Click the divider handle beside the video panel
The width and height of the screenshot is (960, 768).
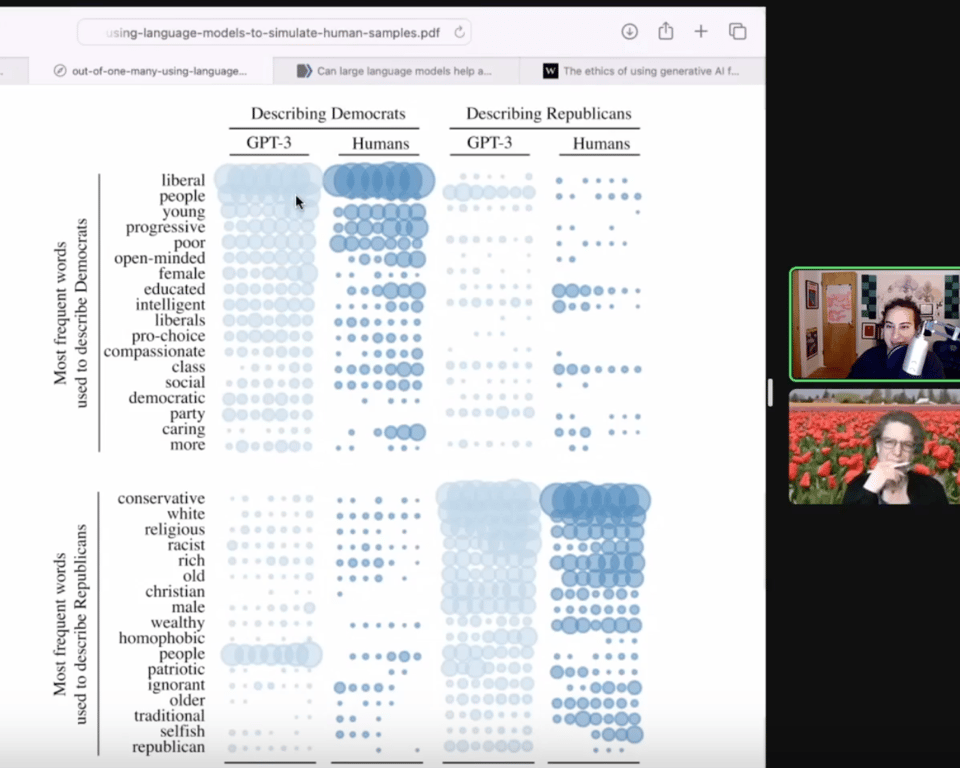coord(770,392)
